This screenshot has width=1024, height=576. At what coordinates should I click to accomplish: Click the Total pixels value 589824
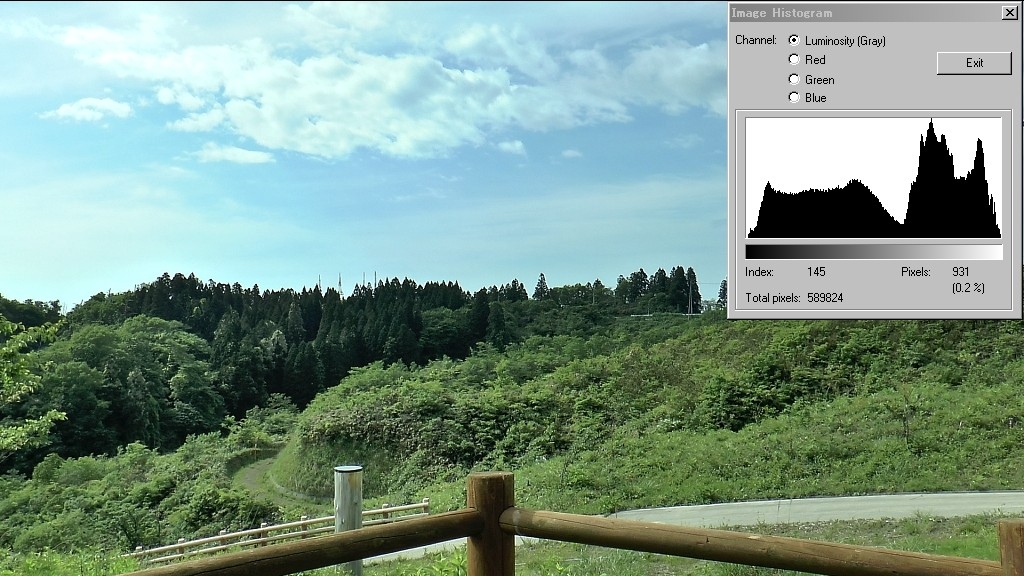pos(825,298)
